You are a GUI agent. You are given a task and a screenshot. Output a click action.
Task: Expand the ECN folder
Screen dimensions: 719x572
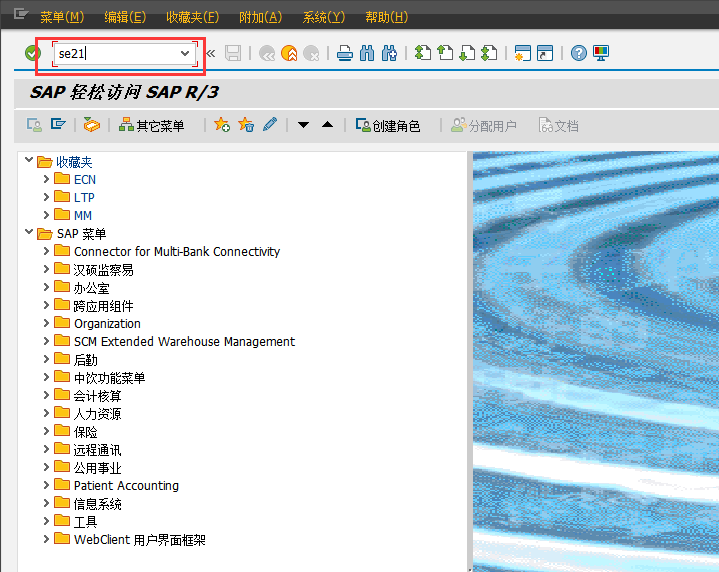46,179
